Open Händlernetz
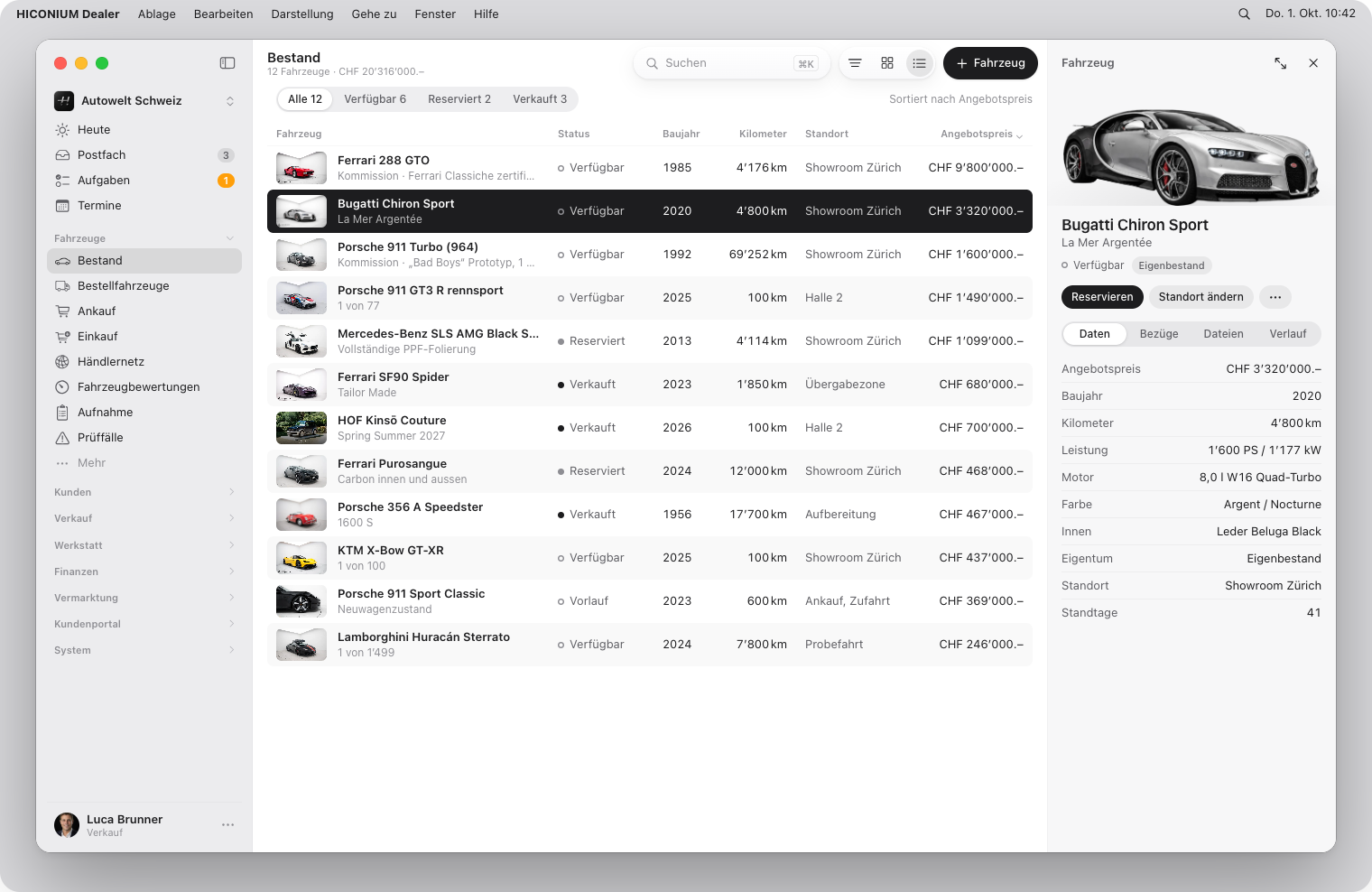1372x892 pixels. point(144,362)
